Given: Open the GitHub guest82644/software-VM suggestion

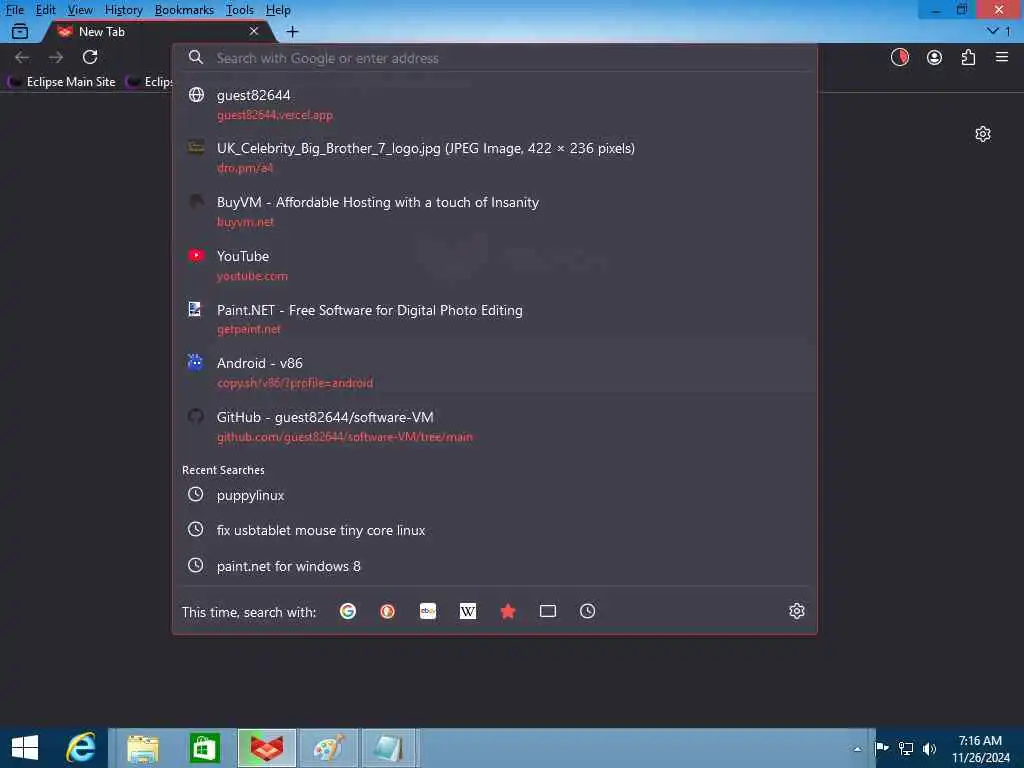Looking at the screenshot, I should pos(494,426).
